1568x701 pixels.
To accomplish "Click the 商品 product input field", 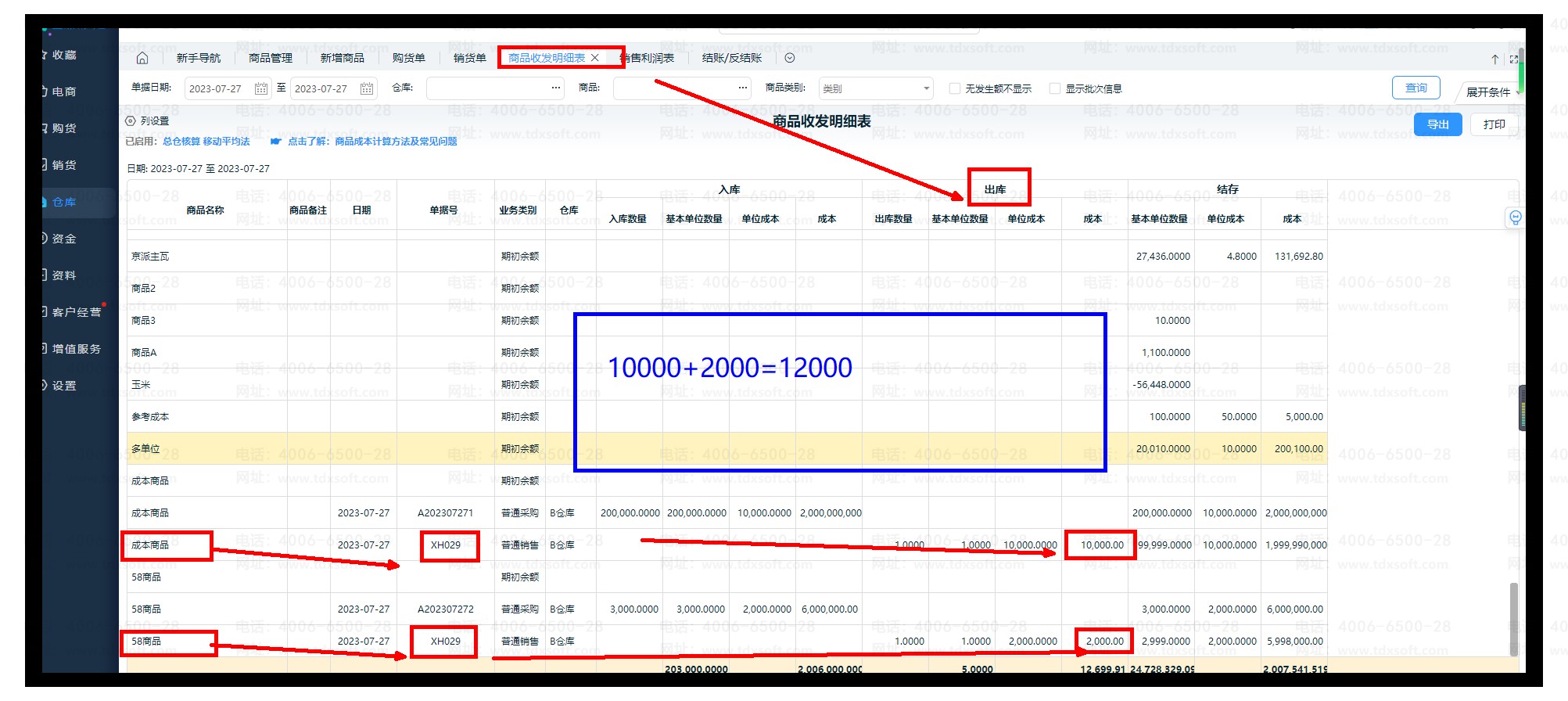I will (675, 88).
